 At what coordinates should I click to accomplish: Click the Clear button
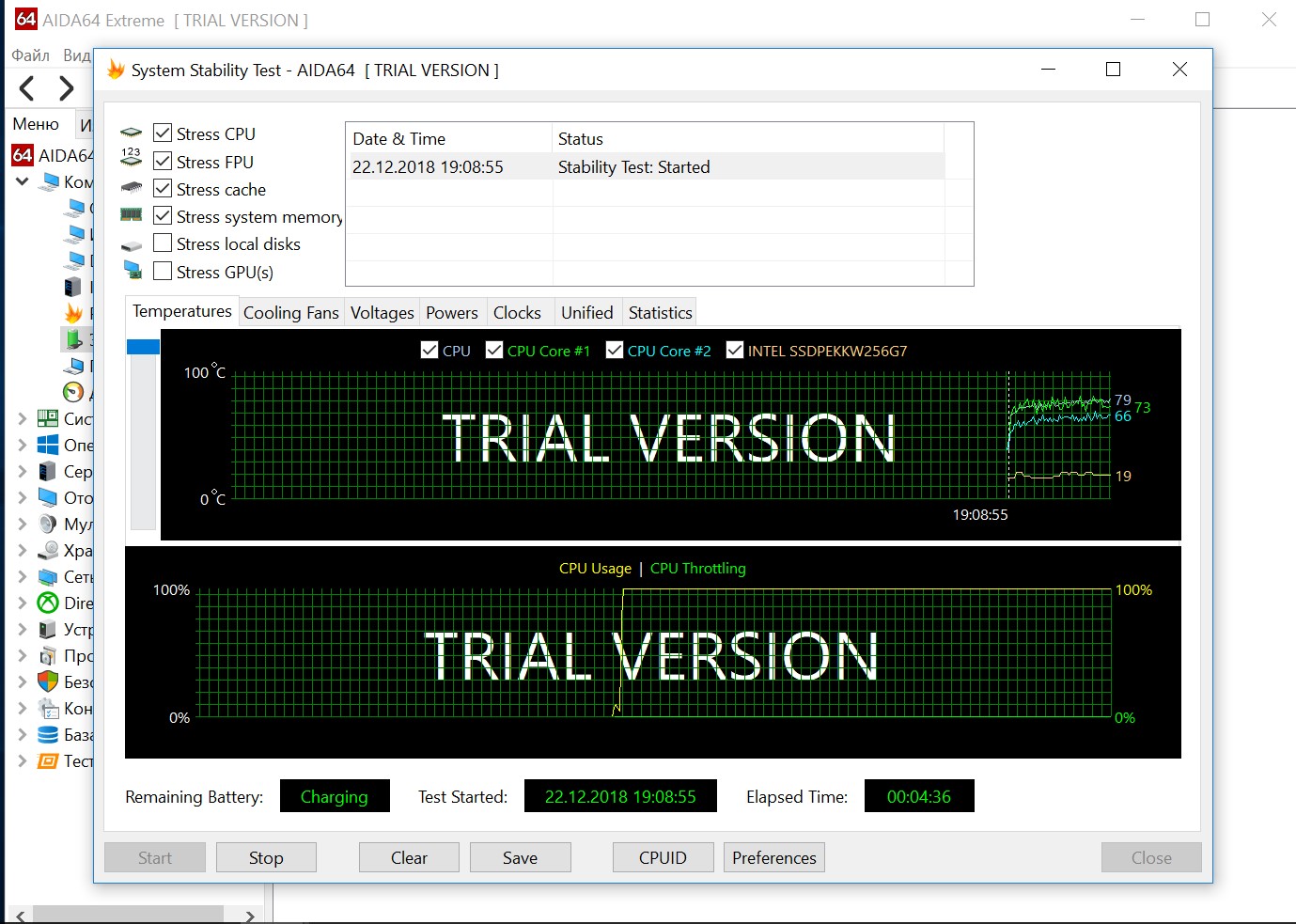[409, 857]
